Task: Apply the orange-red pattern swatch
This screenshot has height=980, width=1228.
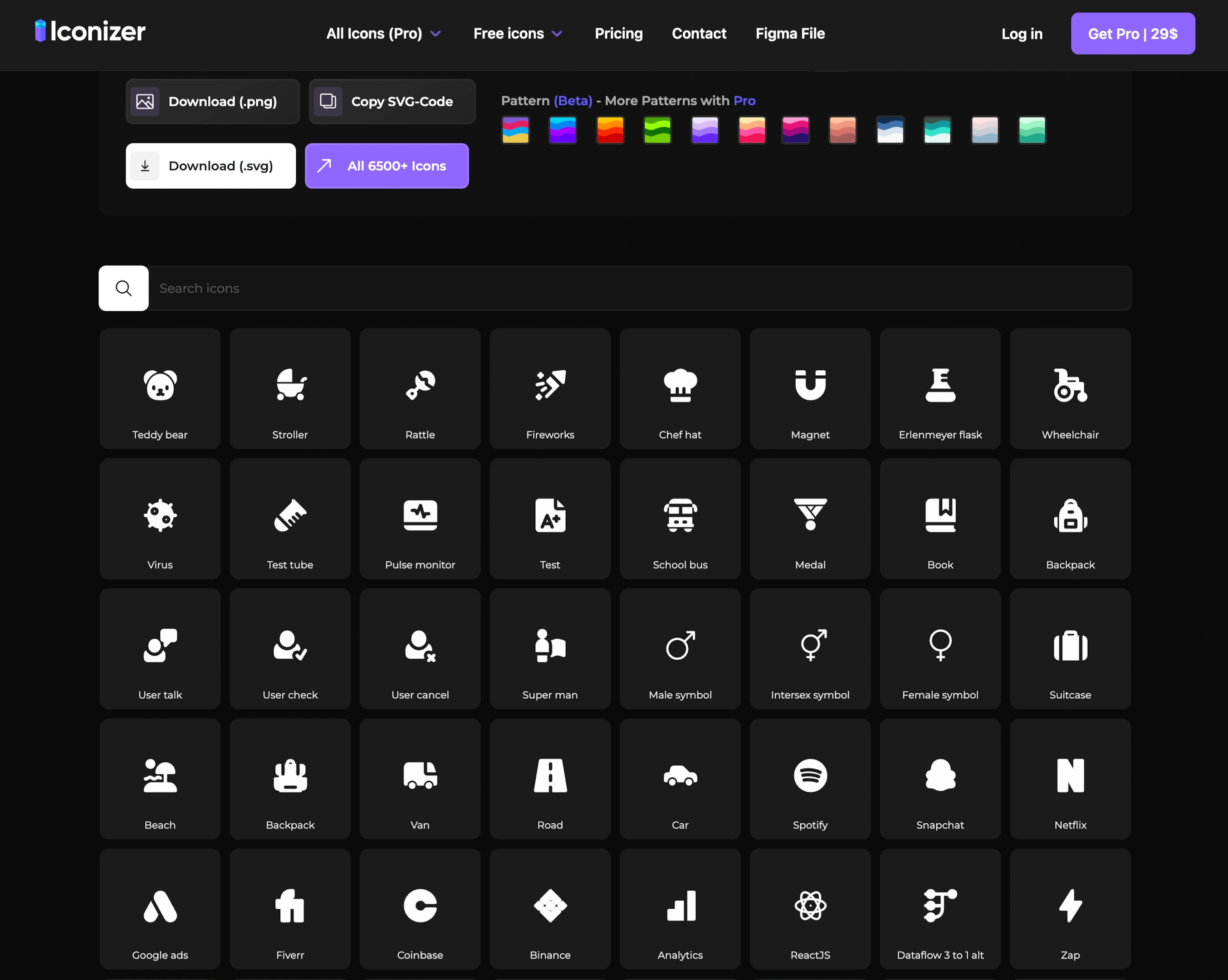Action: coord(609,130)
